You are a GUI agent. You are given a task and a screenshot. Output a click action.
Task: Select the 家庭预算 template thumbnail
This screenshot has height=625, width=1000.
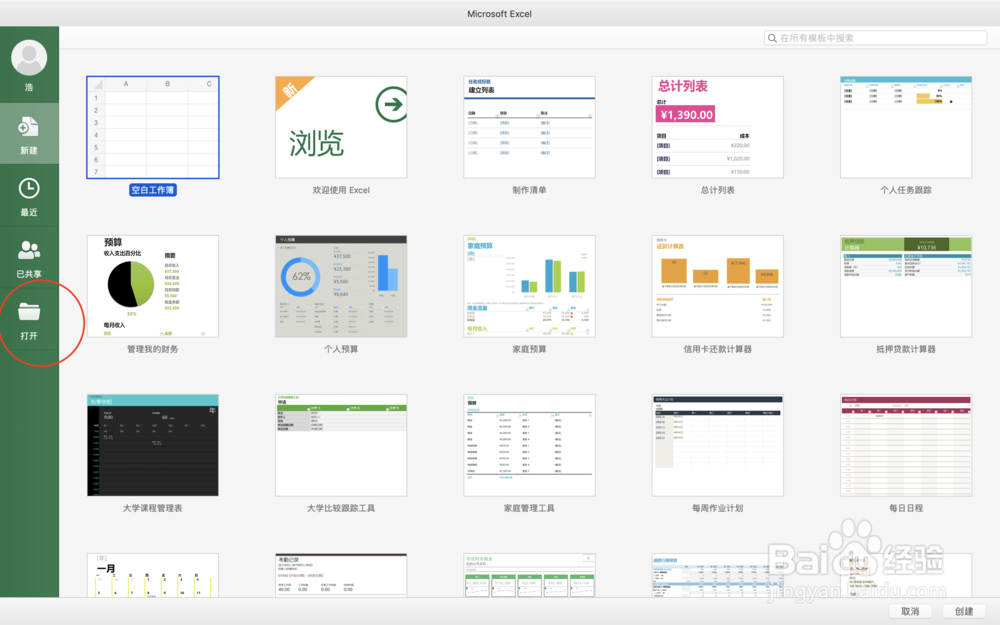coord(529,286)
